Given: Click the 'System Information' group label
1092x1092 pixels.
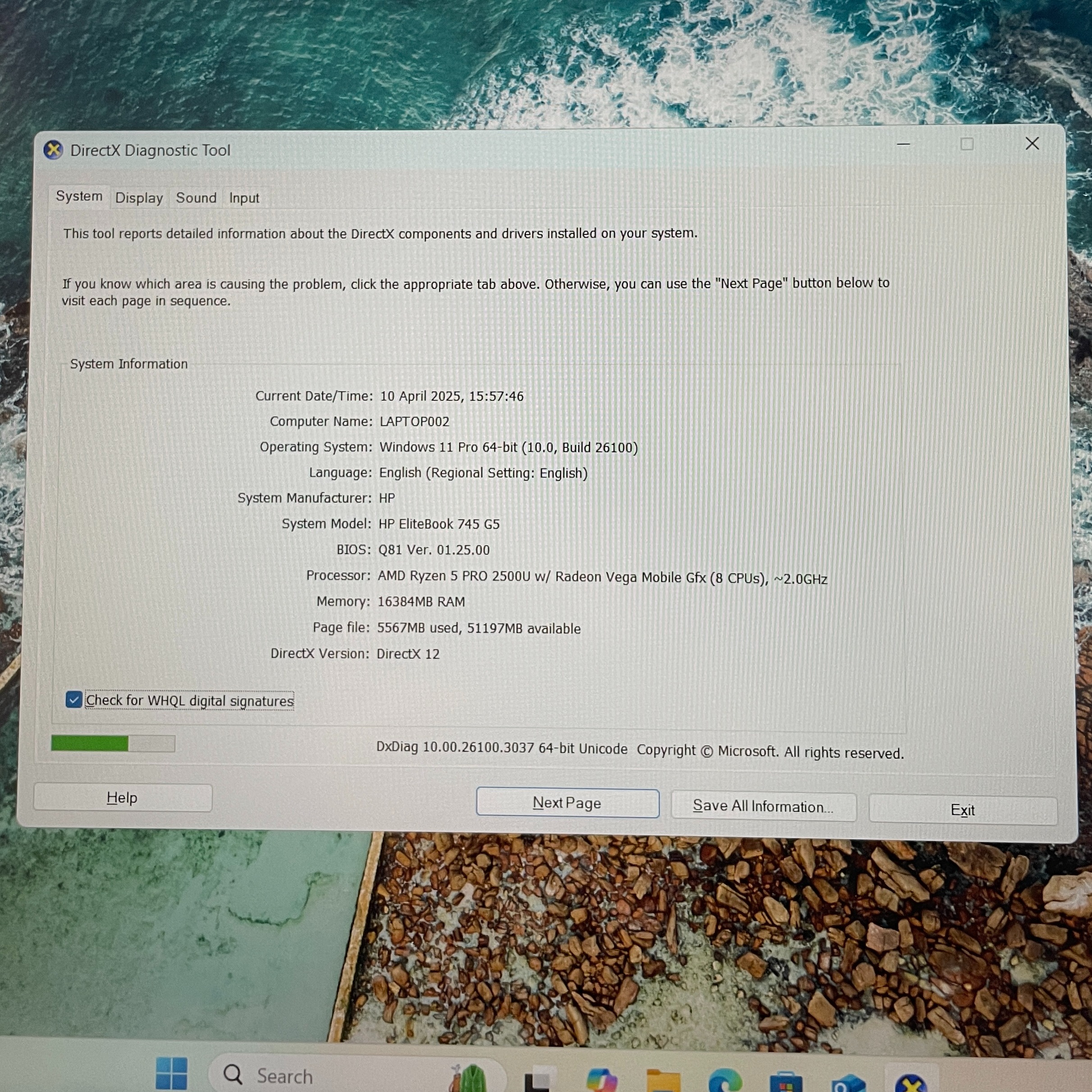Looking at the screenshot, I should pyautogui.click(x=129, y=364).
